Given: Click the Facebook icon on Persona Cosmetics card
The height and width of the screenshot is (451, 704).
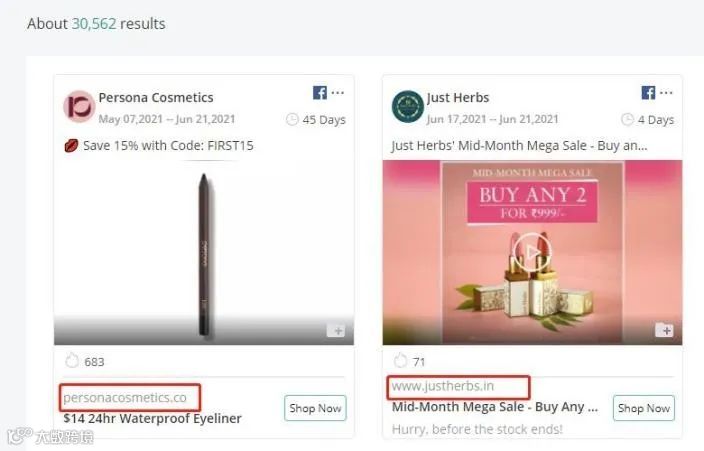Looking at the screenshot, I should point(320,93).
